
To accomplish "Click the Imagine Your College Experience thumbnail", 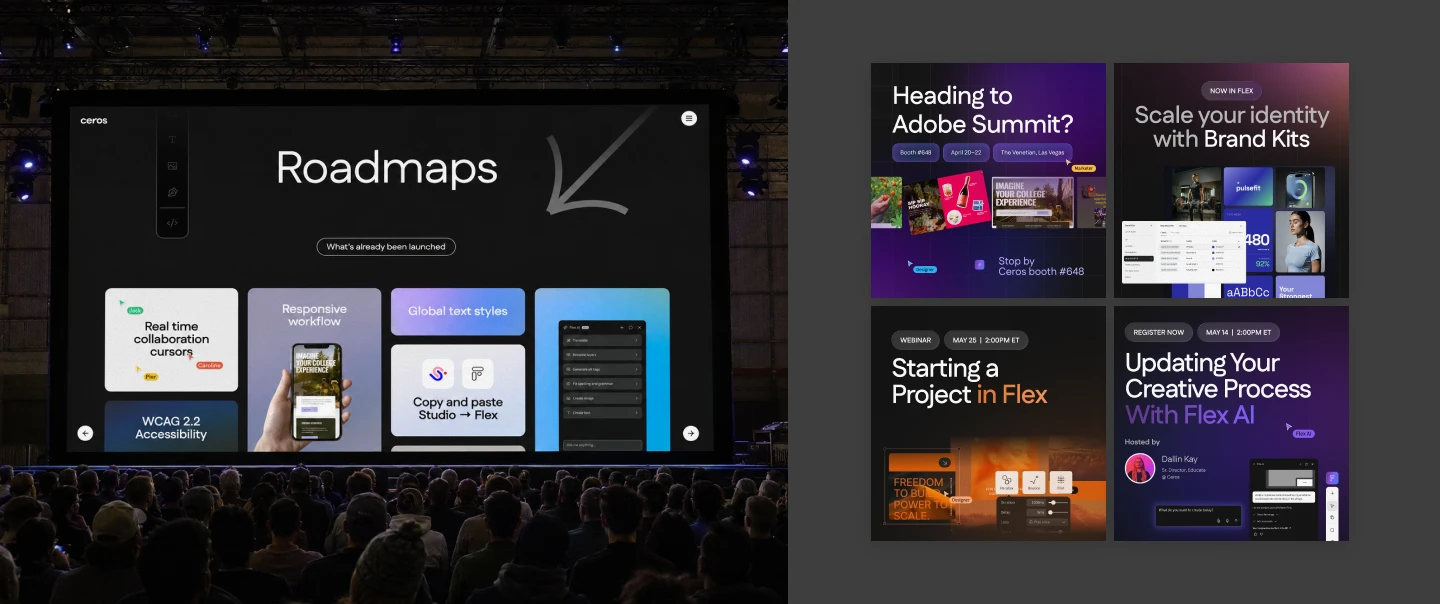I will click(x=1032, y=203).
